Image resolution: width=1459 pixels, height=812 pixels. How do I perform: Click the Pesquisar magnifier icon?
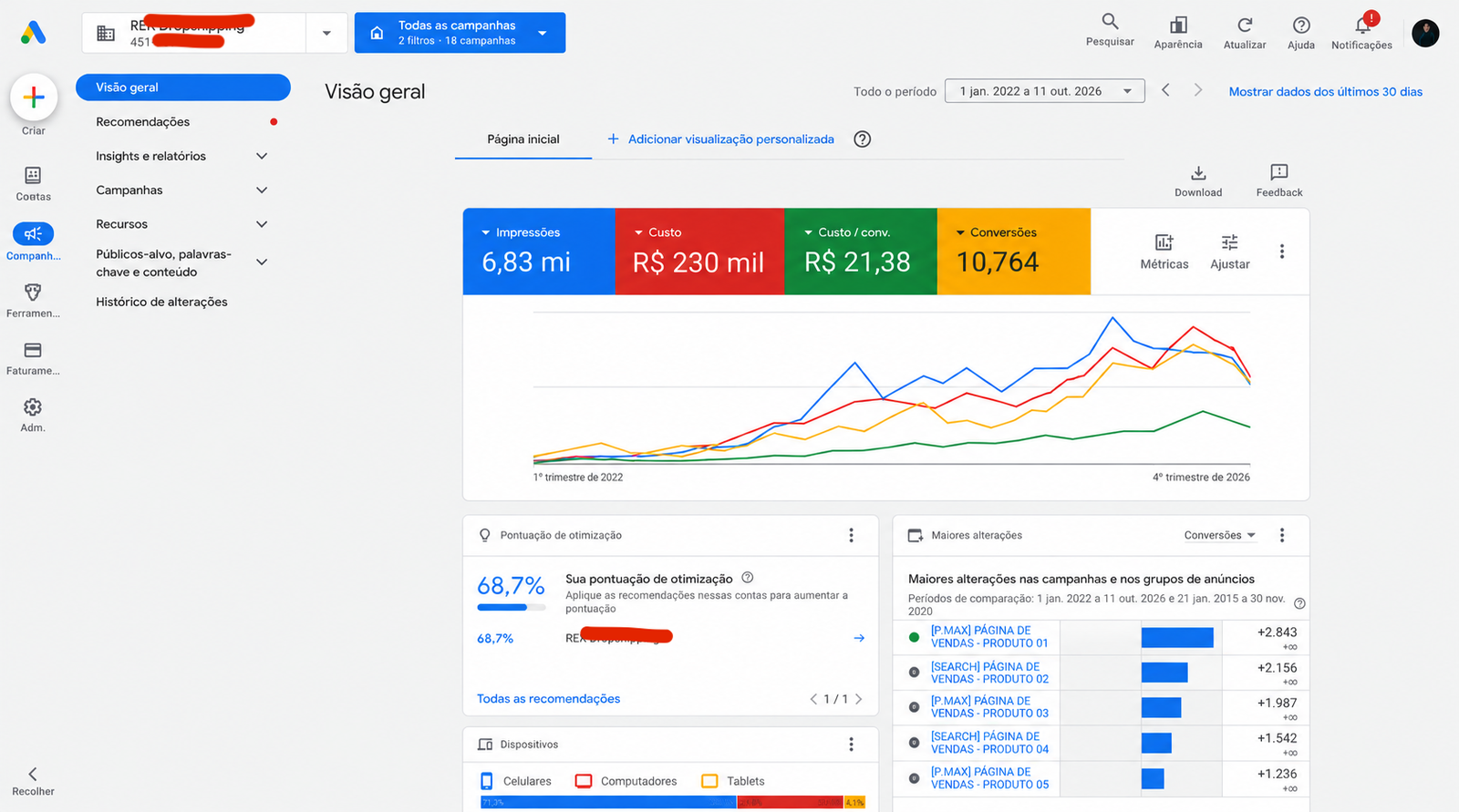pyautogui.click(x=1110, y=21)
